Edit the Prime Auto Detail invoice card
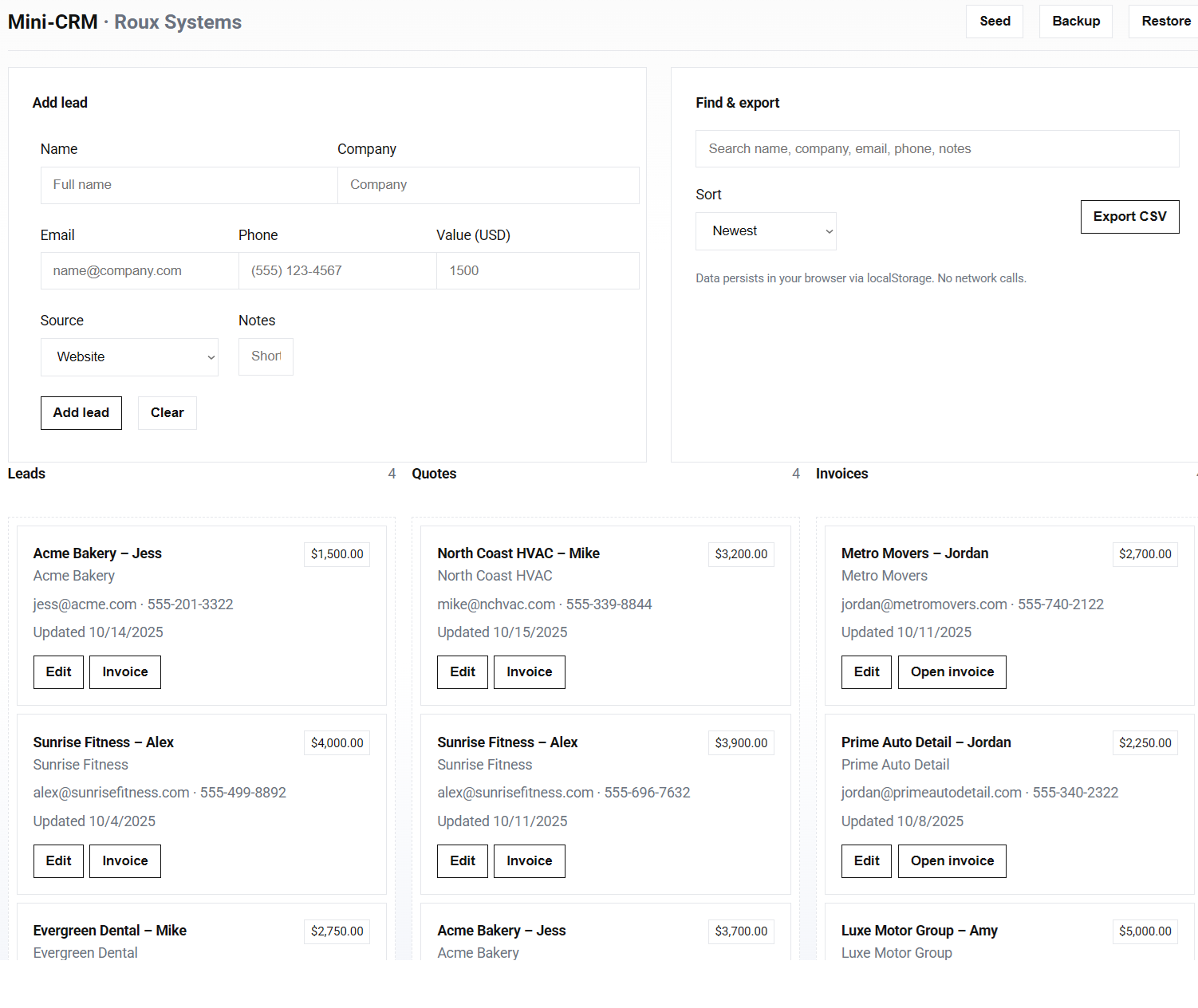Viewport: 1198px width, 1008px height. (866, 861)
